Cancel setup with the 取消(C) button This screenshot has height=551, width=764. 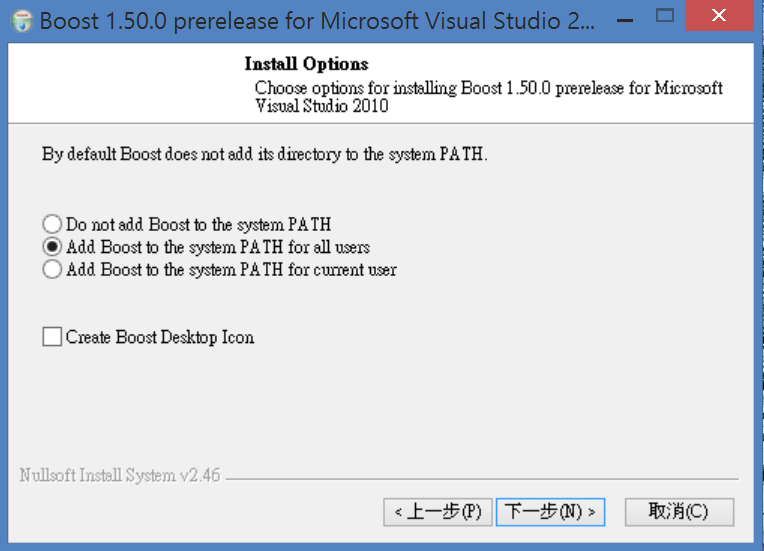click(679, 512)
